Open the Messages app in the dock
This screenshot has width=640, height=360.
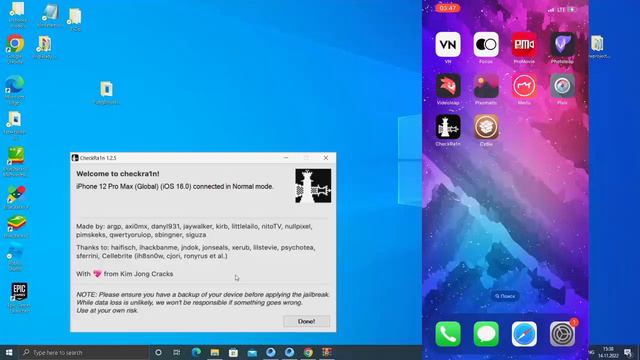click(x=486, y=334)
